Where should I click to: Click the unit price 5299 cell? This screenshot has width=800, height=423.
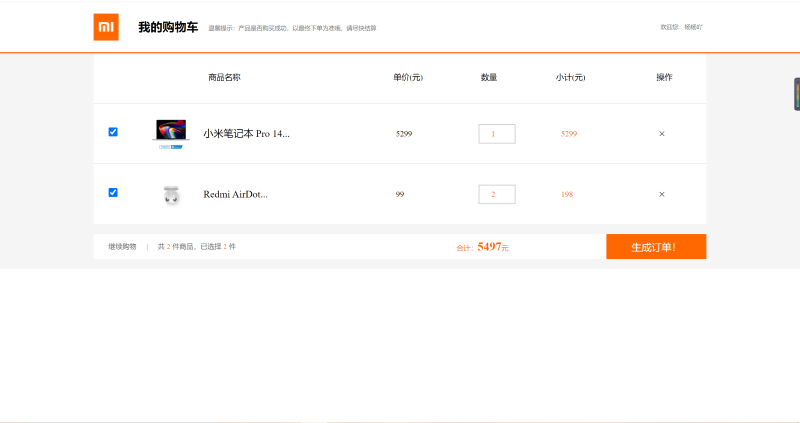pos(404,134)
